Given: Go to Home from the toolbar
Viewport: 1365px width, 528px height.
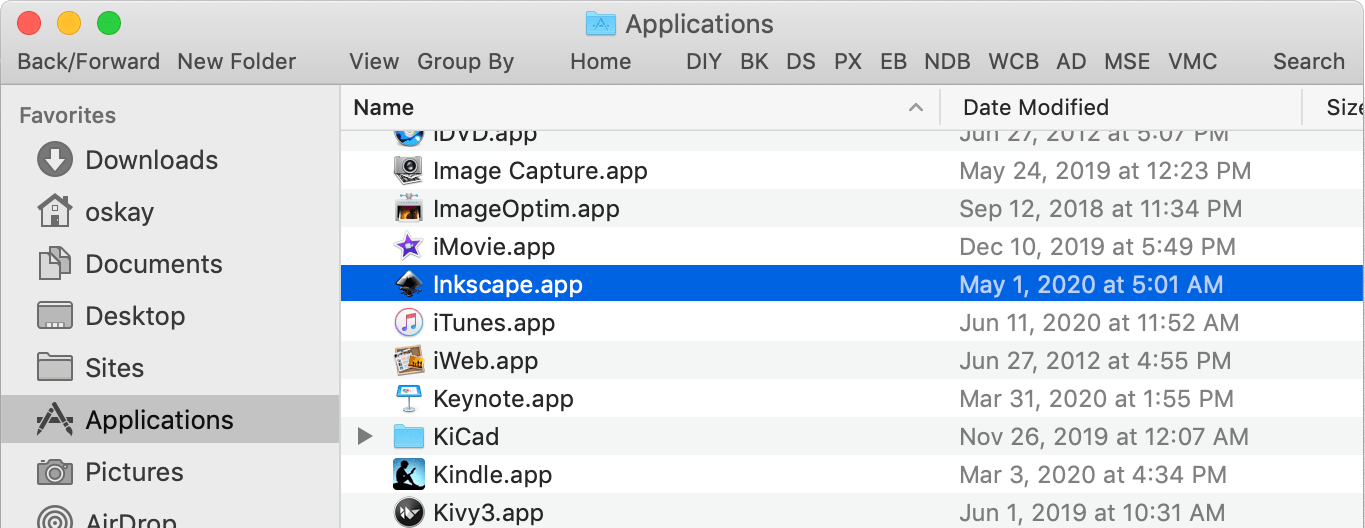Looking at the screenshot, I should 601,62.
